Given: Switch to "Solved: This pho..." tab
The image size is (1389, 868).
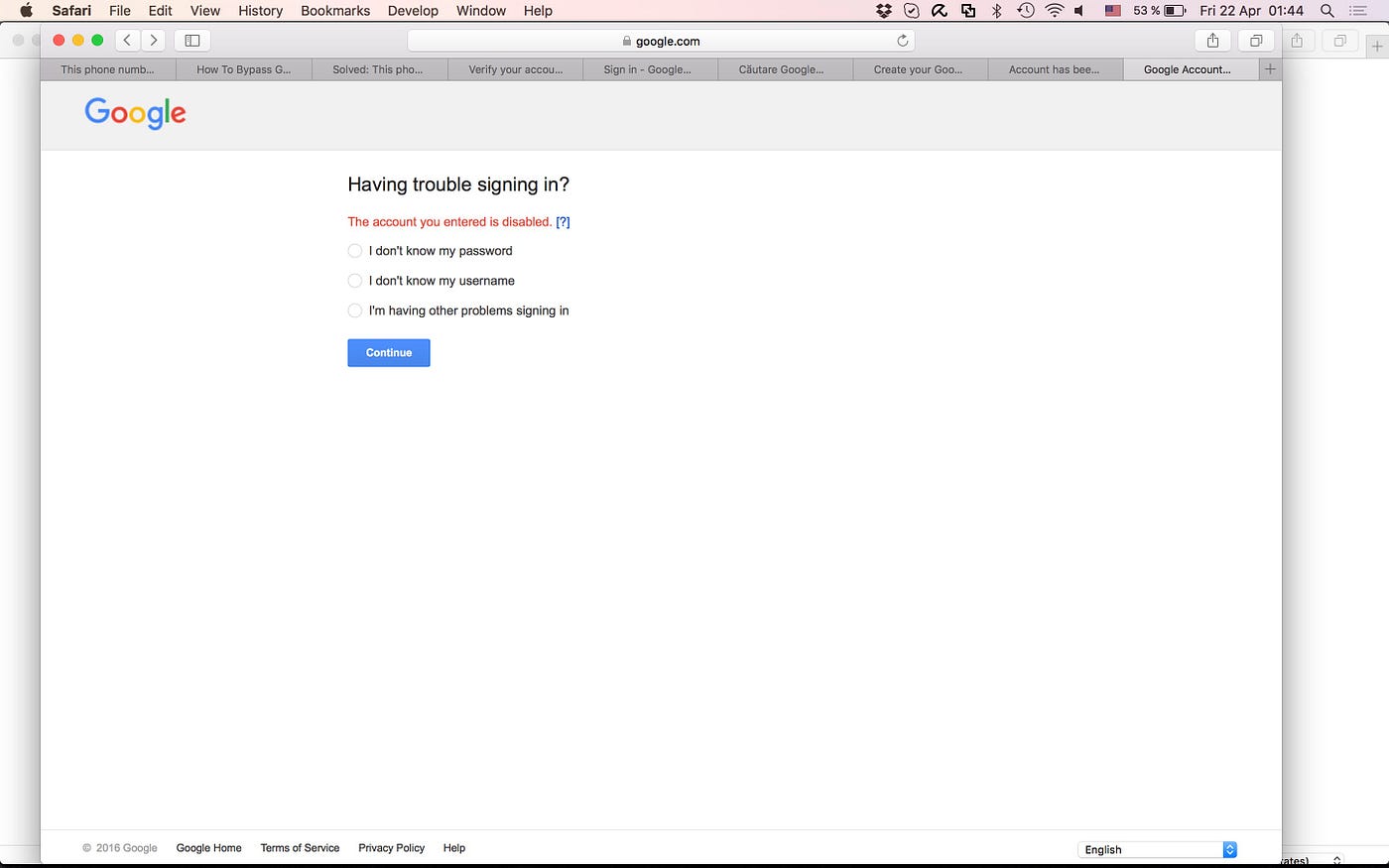Looking at the screenshot, I should pos(379,69).
